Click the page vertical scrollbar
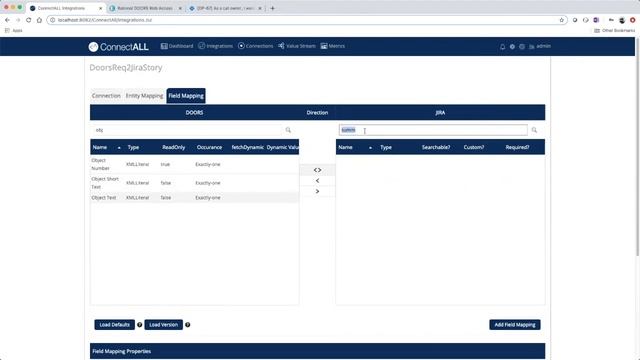This screenshot has width=640, height=360. pyautogui.click(x=638, y=147)
